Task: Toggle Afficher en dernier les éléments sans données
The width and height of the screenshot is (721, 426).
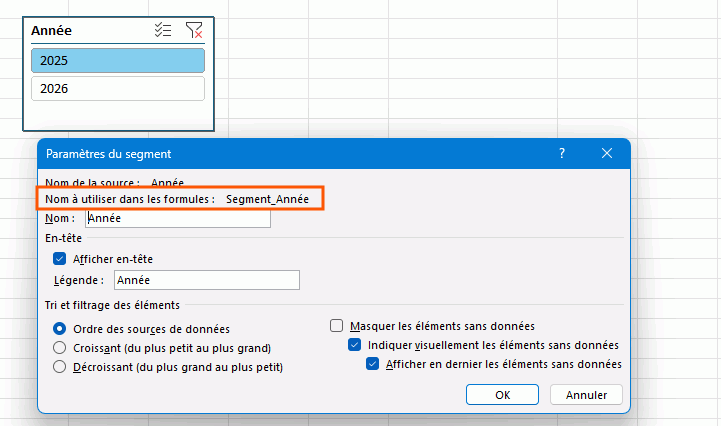Action: tap(373, 365)
